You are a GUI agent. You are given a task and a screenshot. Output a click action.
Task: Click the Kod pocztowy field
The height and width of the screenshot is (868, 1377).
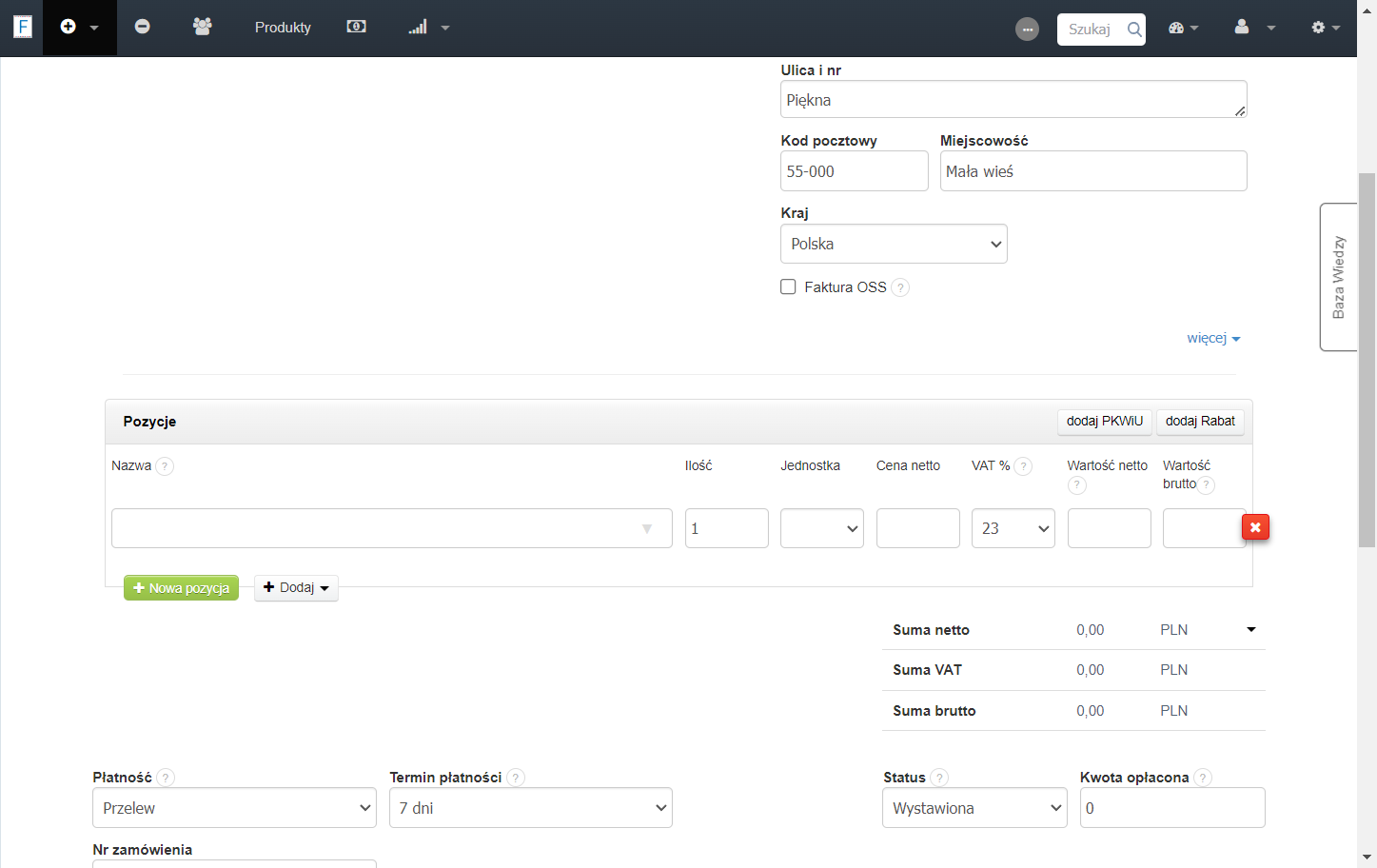[x=855, y=171]
